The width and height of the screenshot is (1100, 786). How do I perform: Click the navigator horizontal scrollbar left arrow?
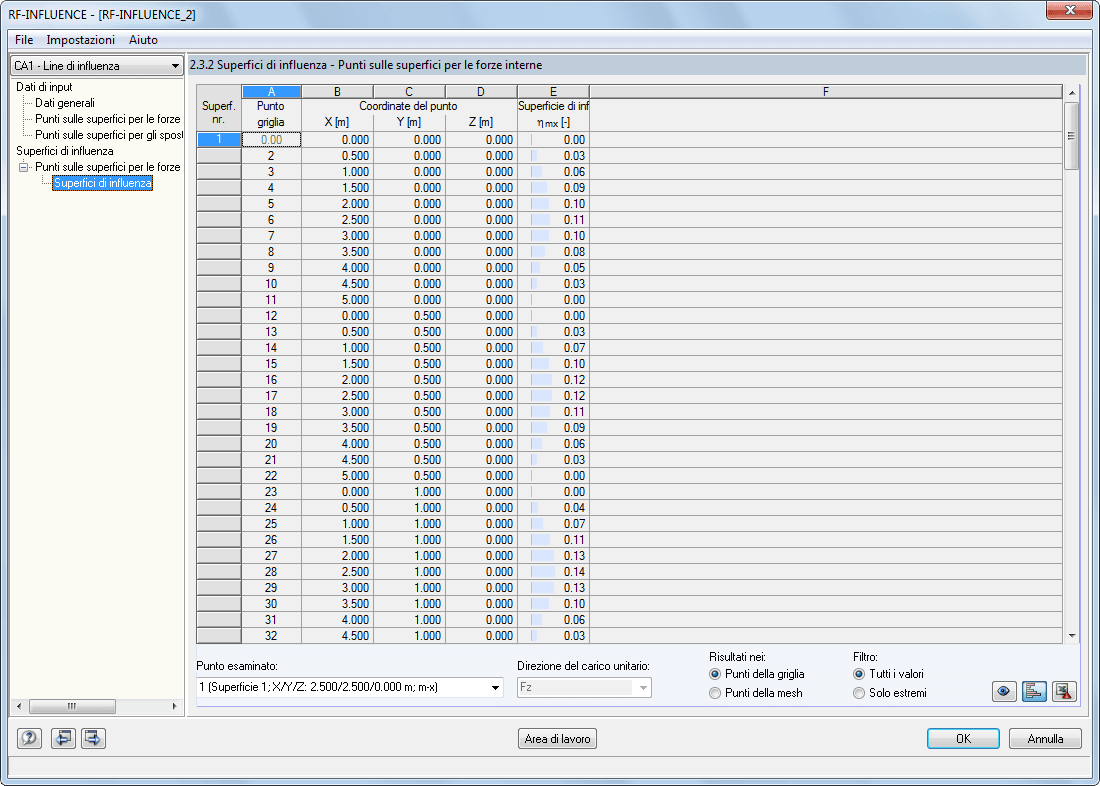pyautogui.click(x=19, y=706)
